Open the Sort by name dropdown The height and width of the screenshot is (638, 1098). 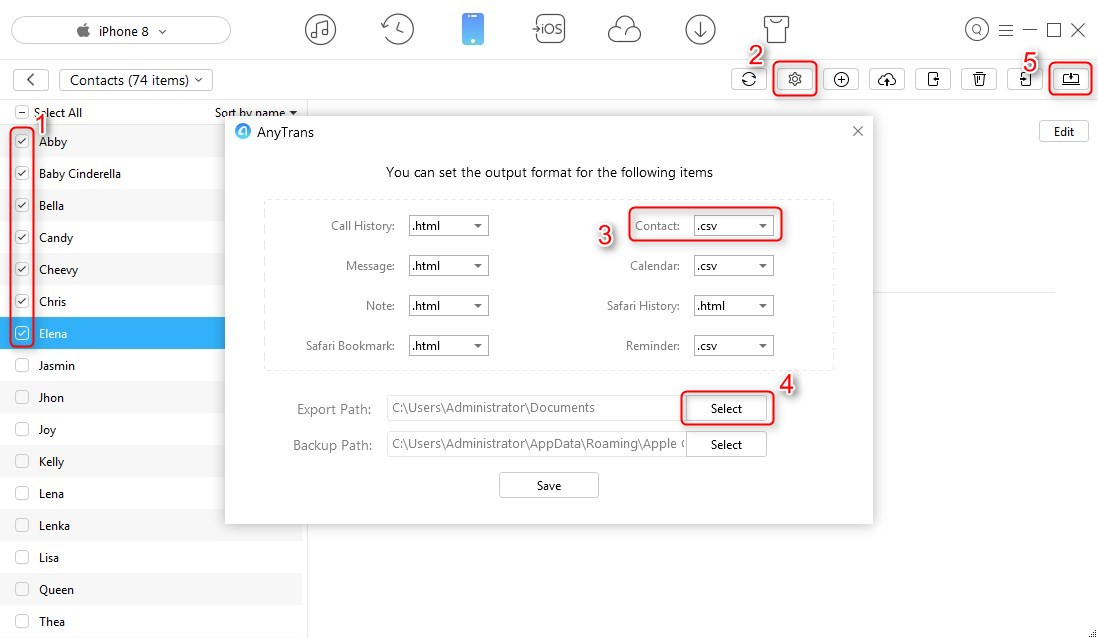click(256, 112)
